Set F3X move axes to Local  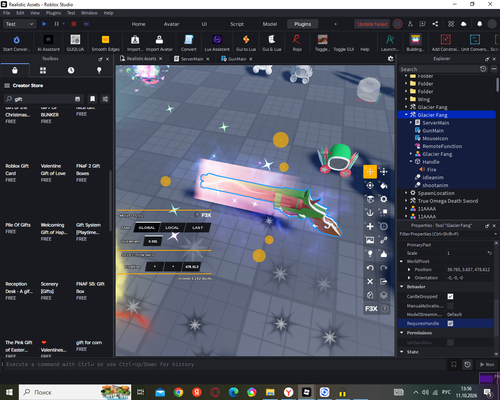tap(172, 228)
